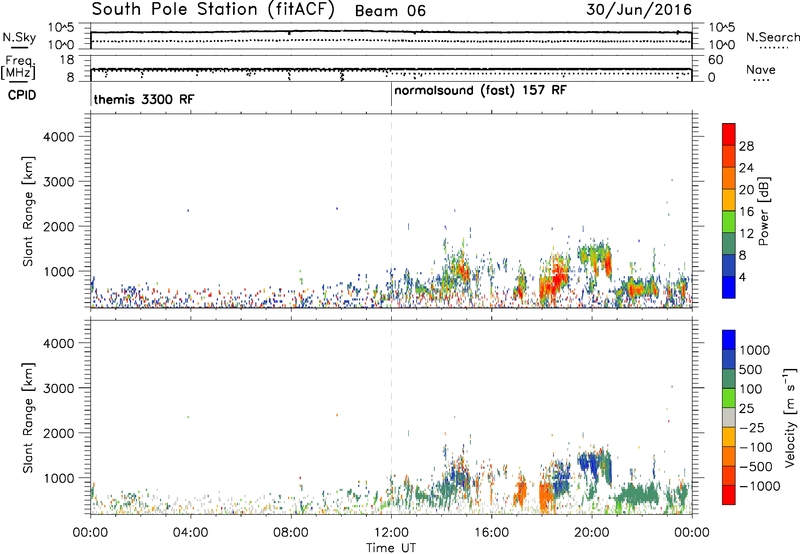800x554 pixels.
Task: Click the '08:00' time axis label
Action: tap(291, 533)
